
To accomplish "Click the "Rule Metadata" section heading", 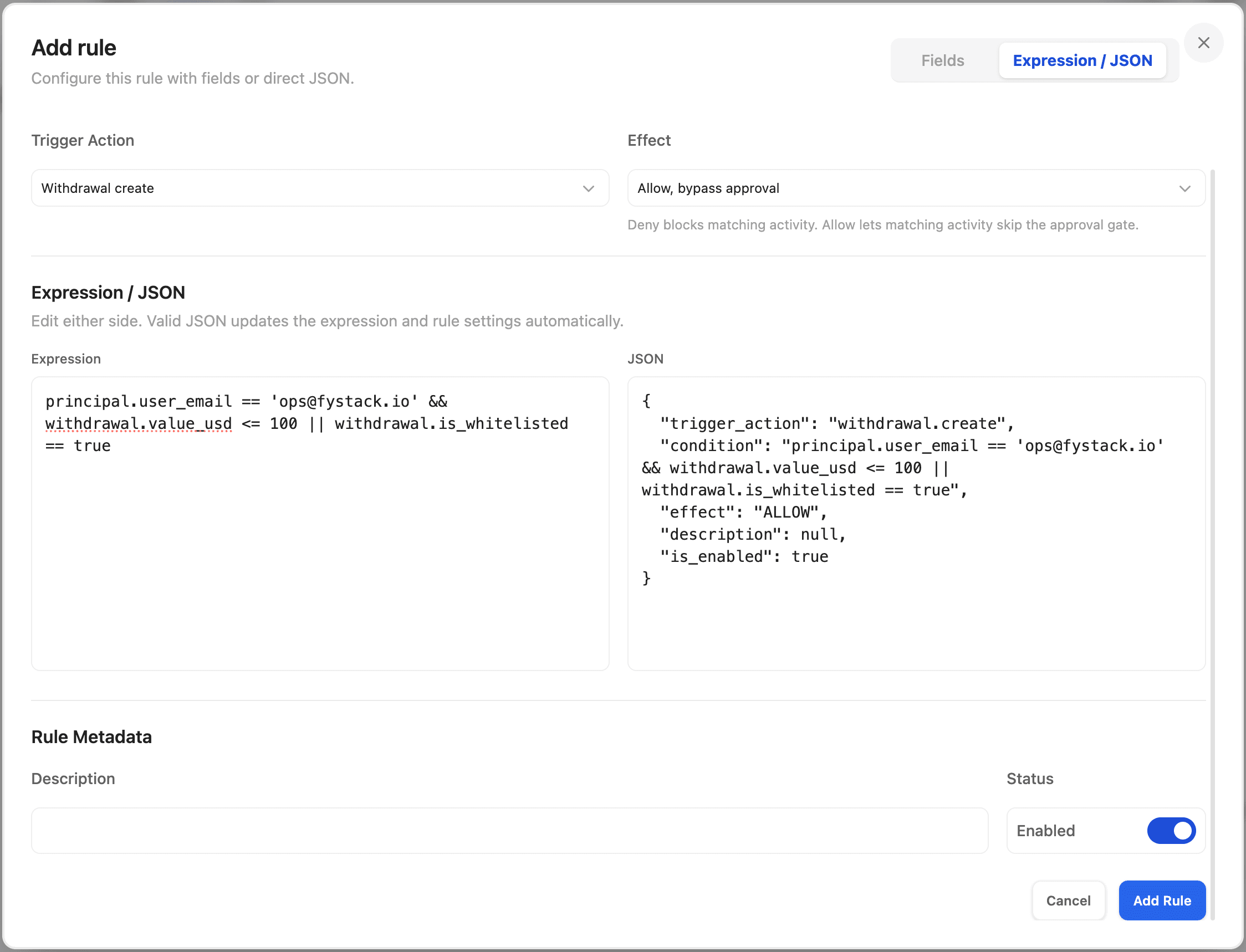I will coord(91,736).
